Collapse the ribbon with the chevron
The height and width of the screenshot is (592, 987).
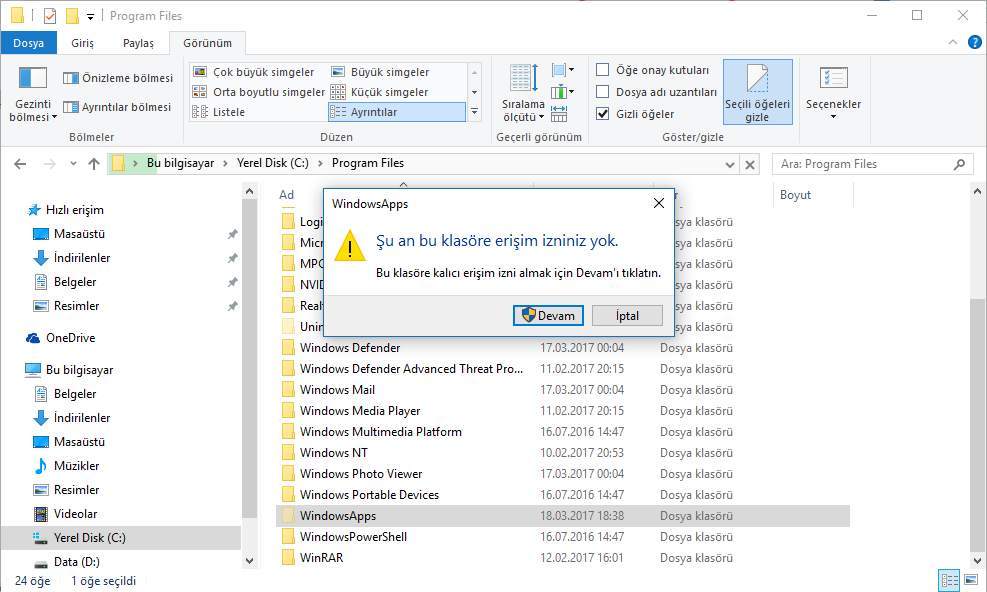(953, 42)
